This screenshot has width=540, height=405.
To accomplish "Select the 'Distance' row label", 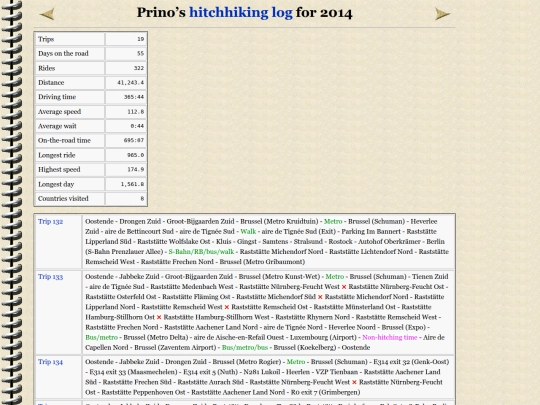I will 51,83.
